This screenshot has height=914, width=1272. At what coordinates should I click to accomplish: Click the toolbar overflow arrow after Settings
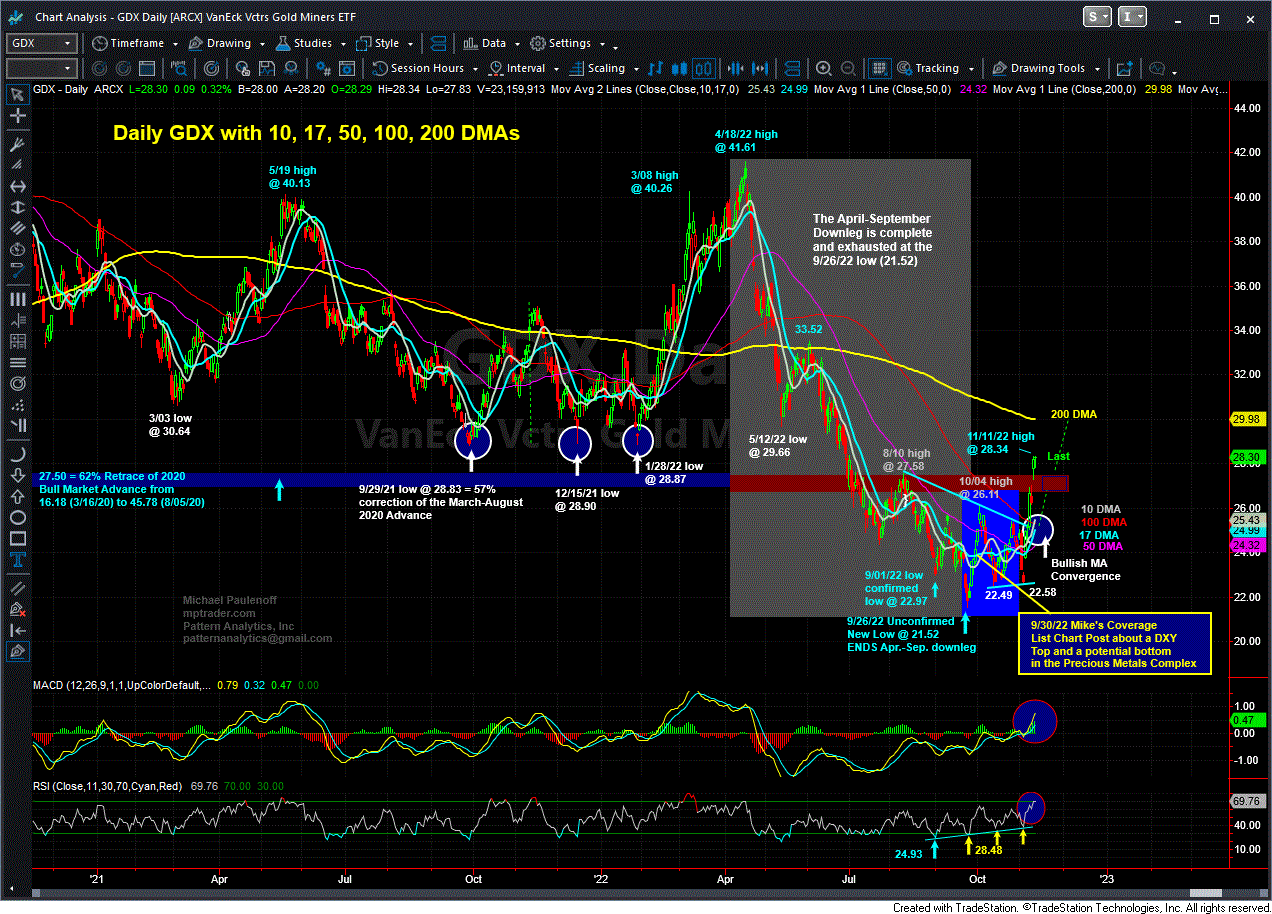[616, 46]
